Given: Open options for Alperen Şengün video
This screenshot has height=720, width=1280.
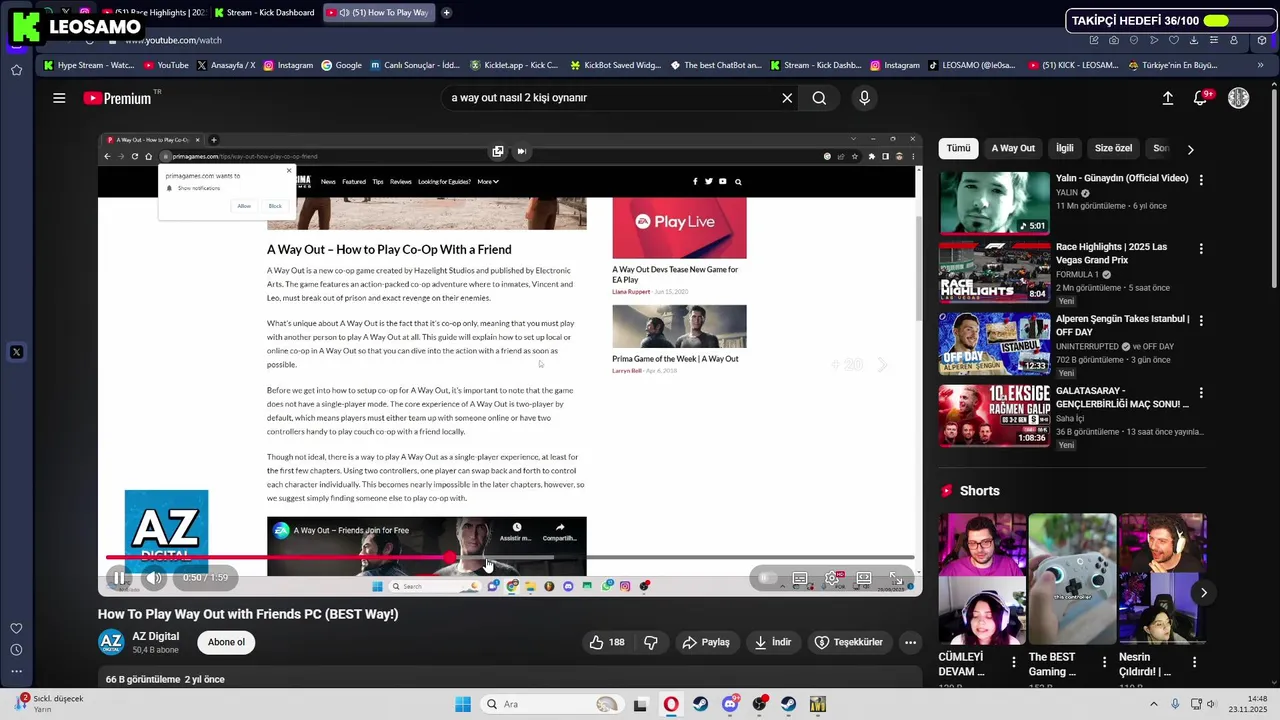Looking at the screenshot, I should tap(1201, 321).
